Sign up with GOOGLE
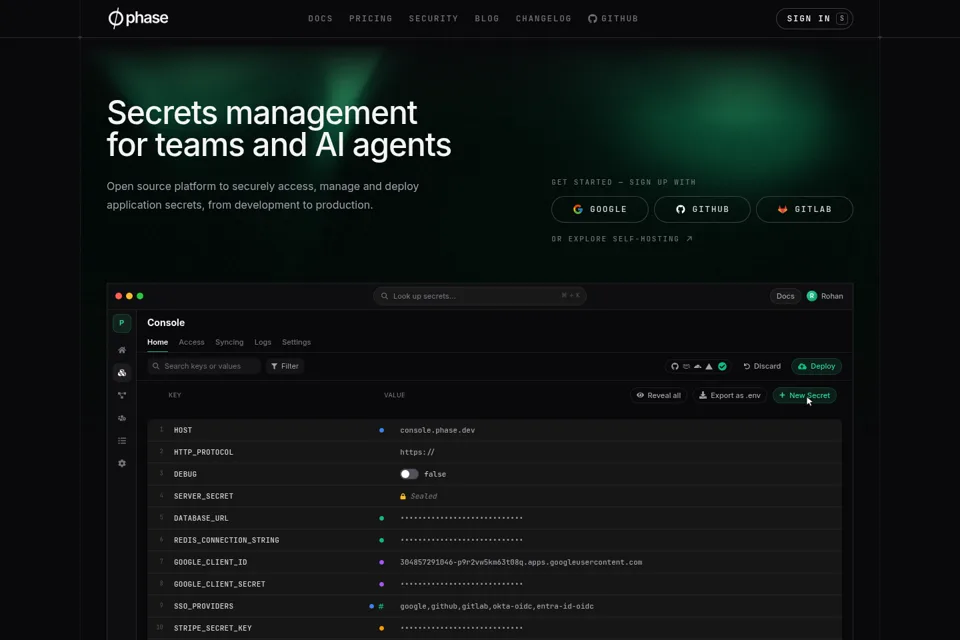 point(599,209)
